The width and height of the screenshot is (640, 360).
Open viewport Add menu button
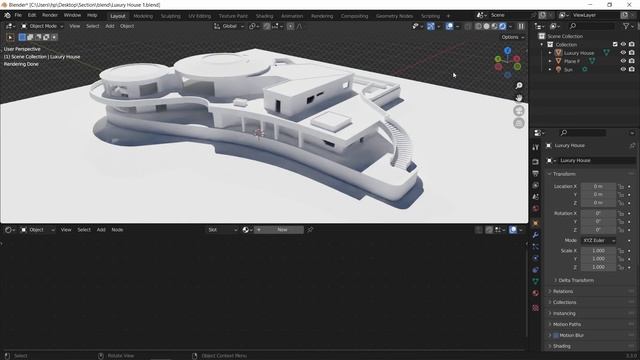(x=110, y=26)
